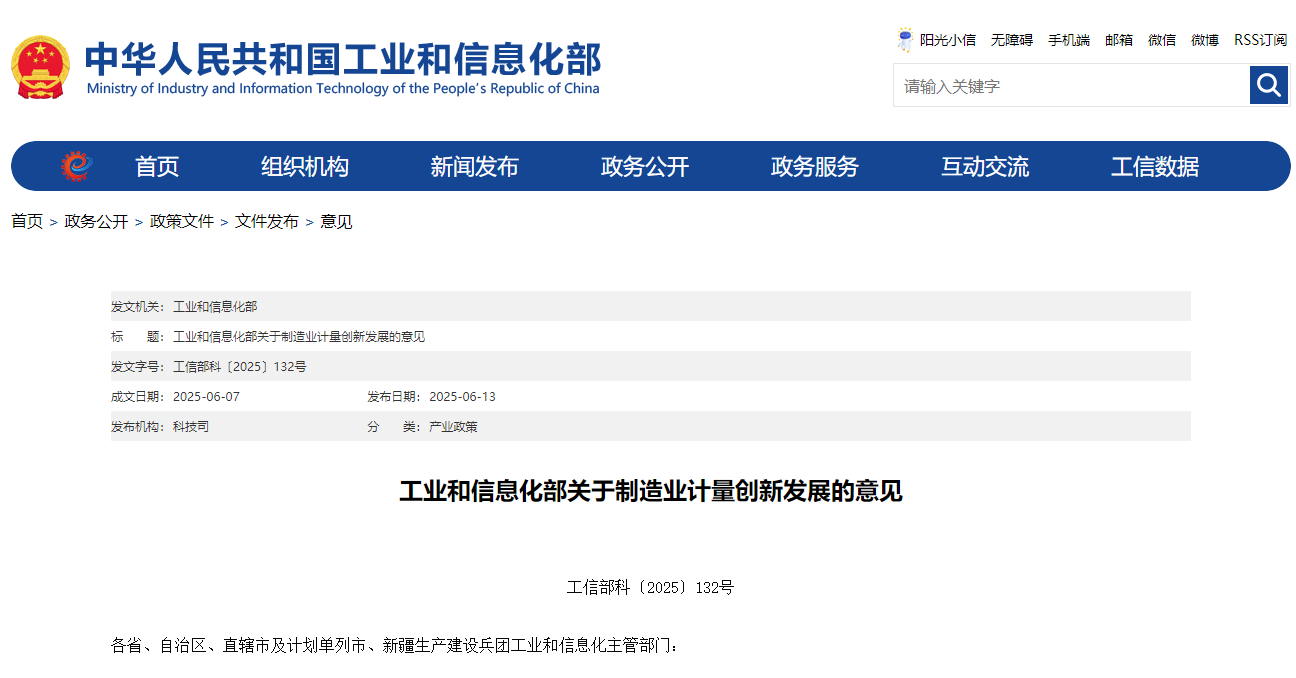Click the 分类 value 产业政策
The width and height of the screenshot is (1296, 678).
(453, 426)
